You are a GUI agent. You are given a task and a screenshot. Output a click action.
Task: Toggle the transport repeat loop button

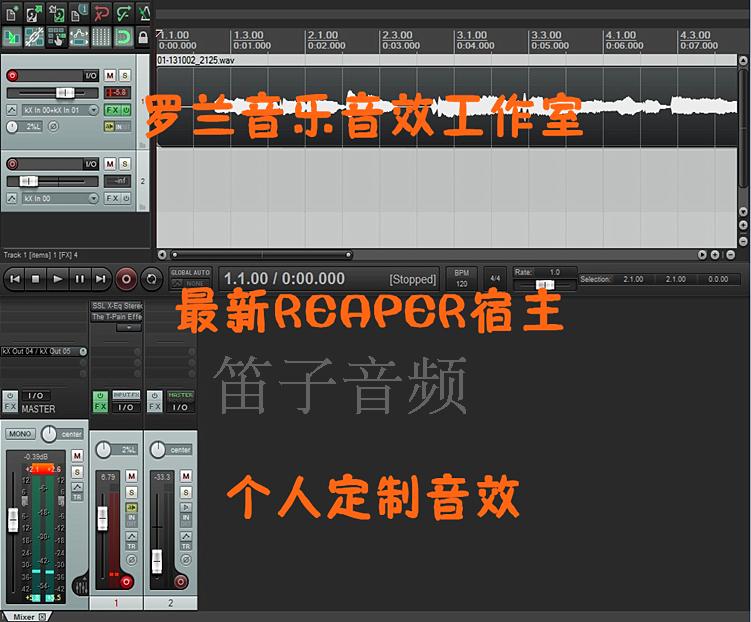[x=151, y=279]
